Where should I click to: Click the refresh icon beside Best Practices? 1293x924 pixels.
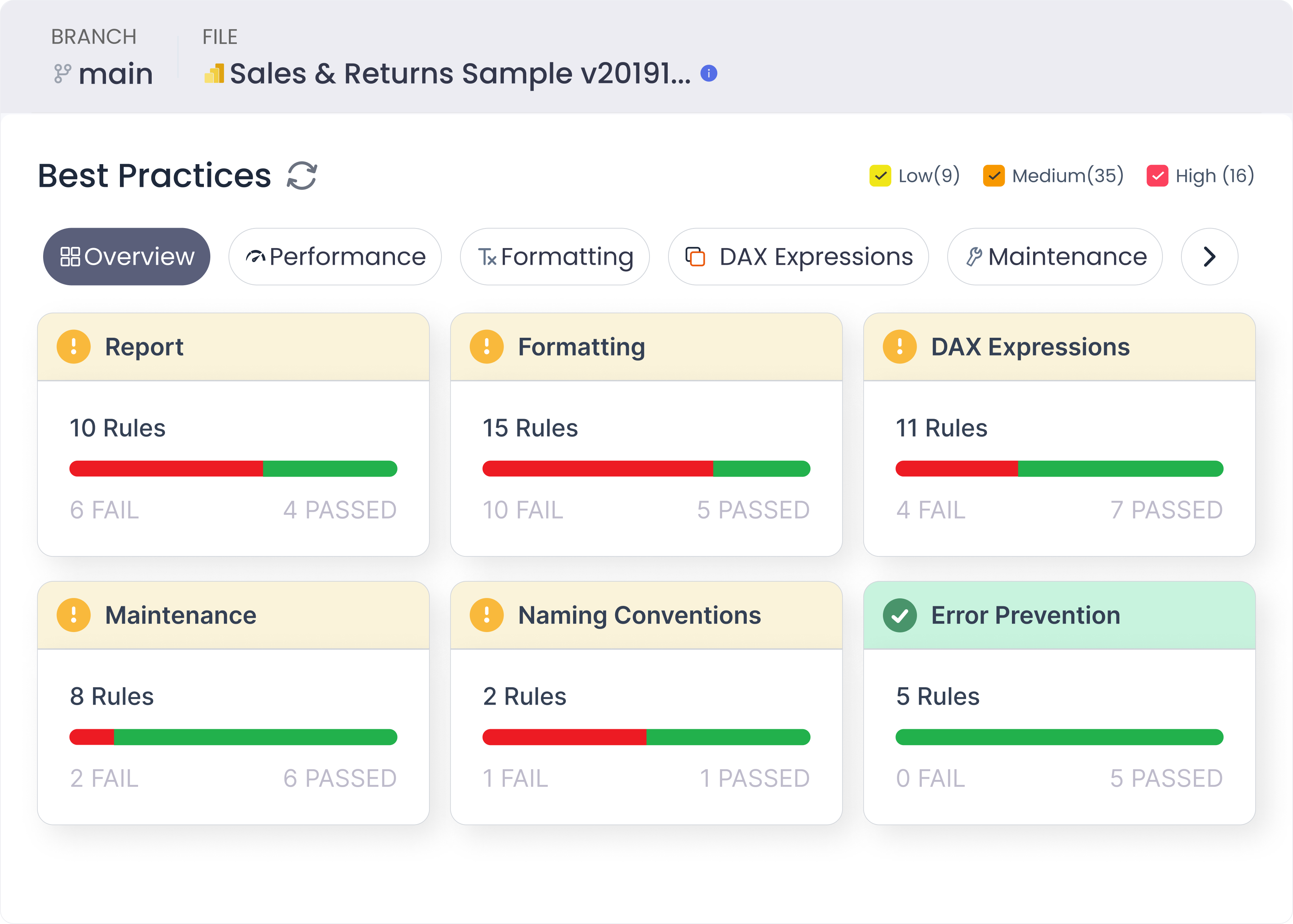[x=301, y=175]
